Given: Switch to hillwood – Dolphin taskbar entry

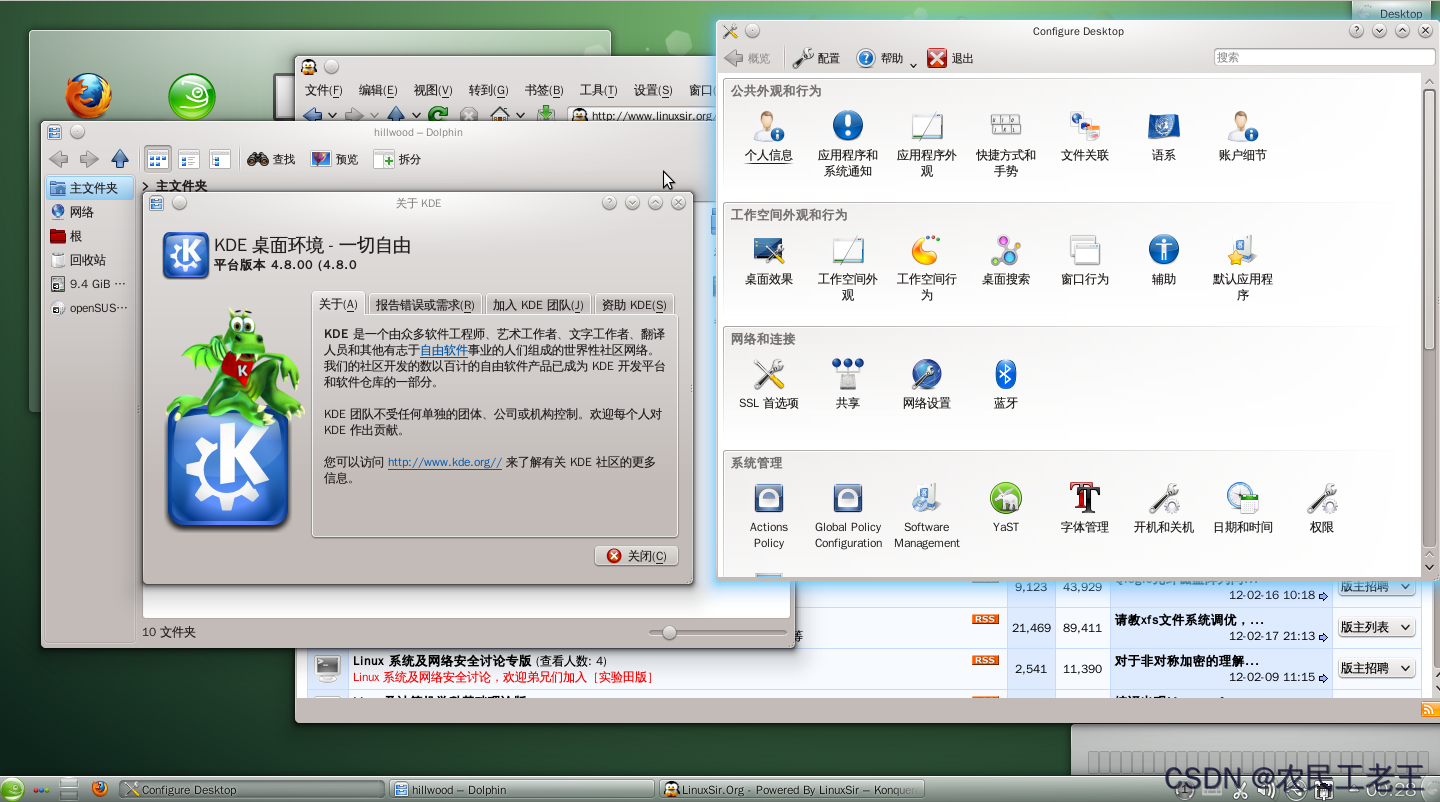Looking at the screenshot, I should tap(521, 789).
